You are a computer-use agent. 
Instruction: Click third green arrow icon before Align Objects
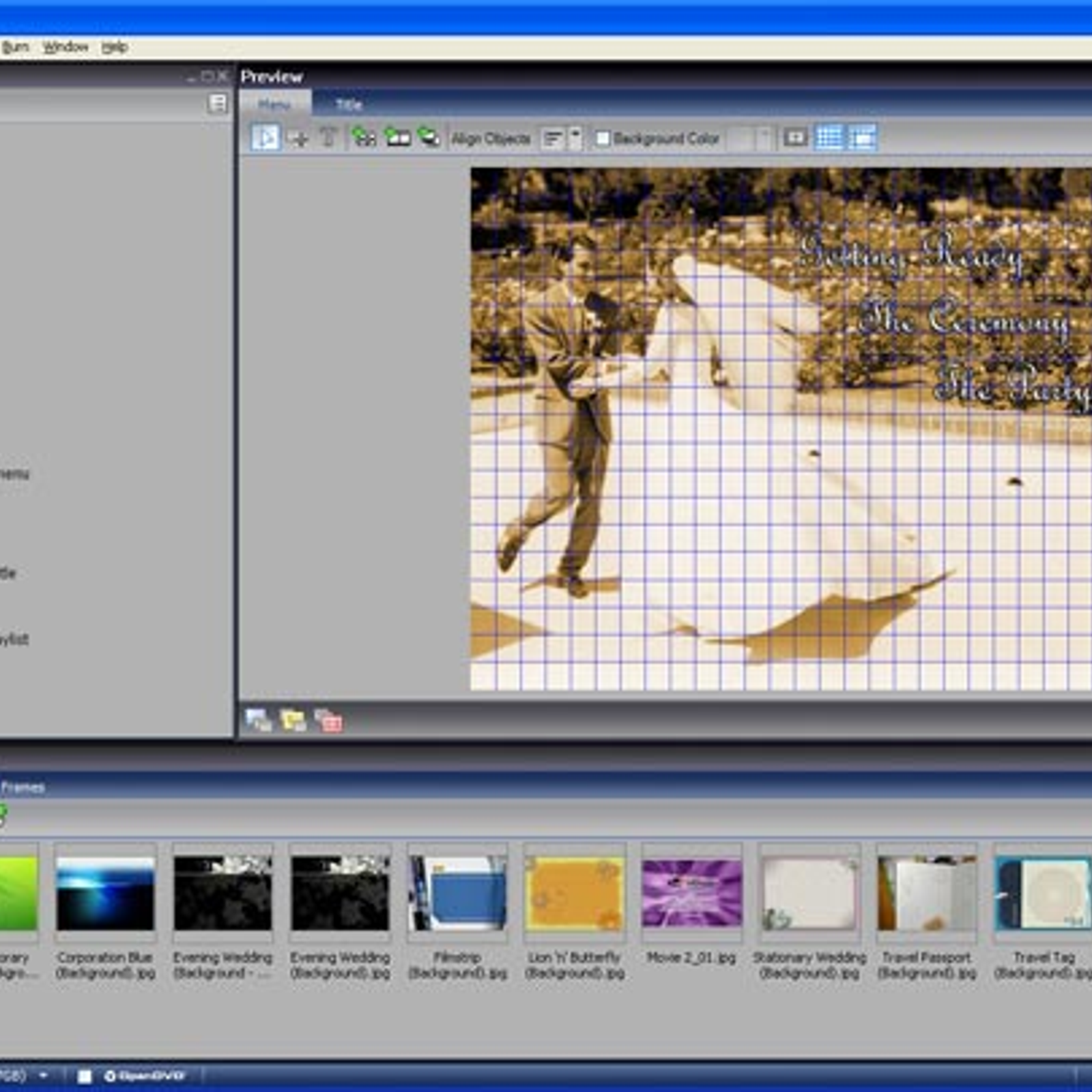coord(429,137)
